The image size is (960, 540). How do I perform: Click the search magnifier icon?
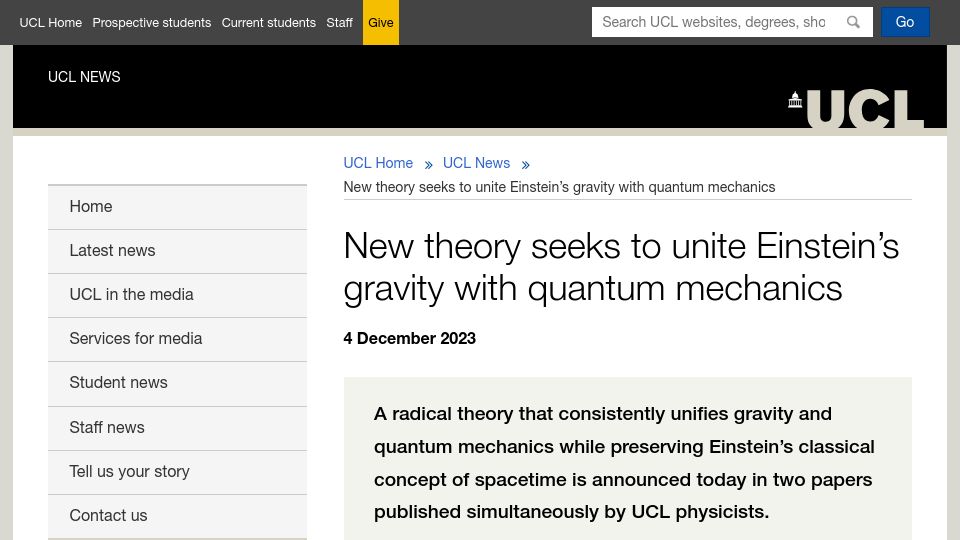[x=853, y=22]
